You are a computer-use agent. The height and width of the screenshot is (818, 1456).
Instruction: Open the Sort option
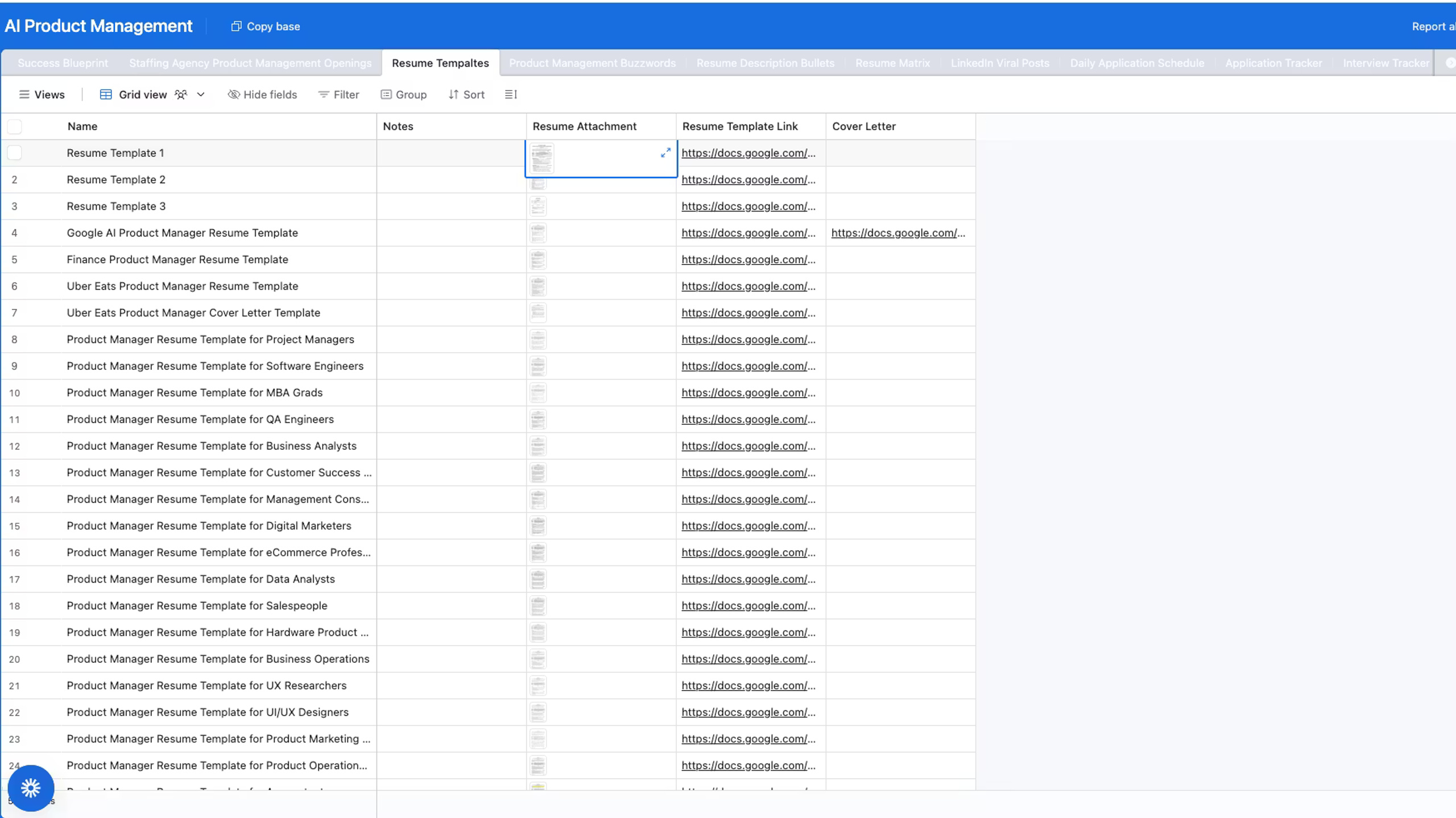[466, 94]
